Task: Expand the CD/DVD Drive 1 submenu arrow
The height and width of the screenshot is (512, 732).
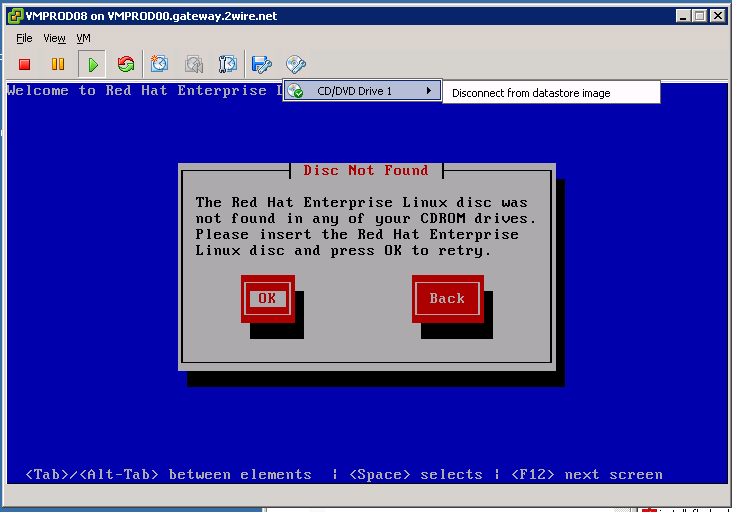Action: [429, 91]
